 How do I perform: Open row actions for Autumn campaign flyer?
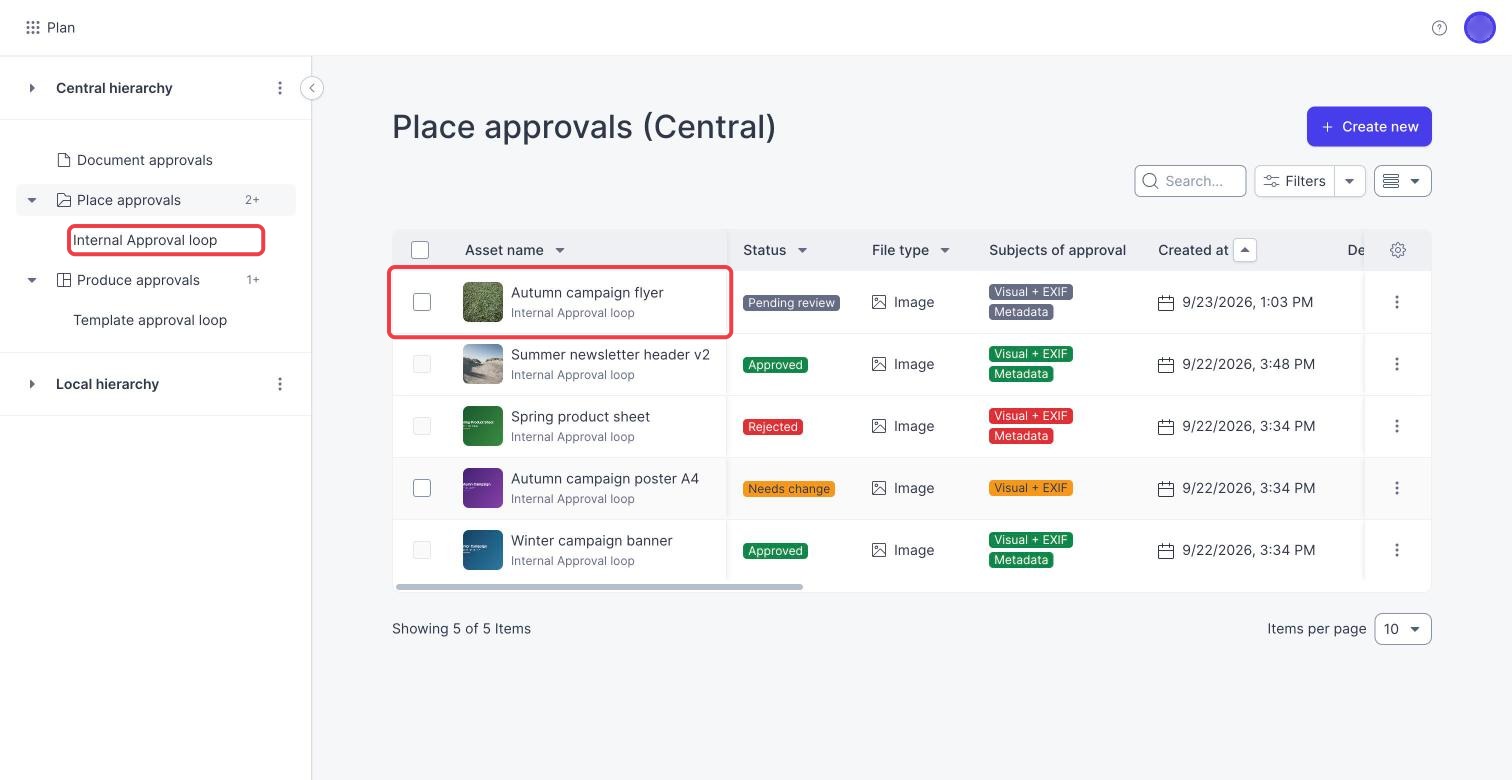coord(1397,302)
